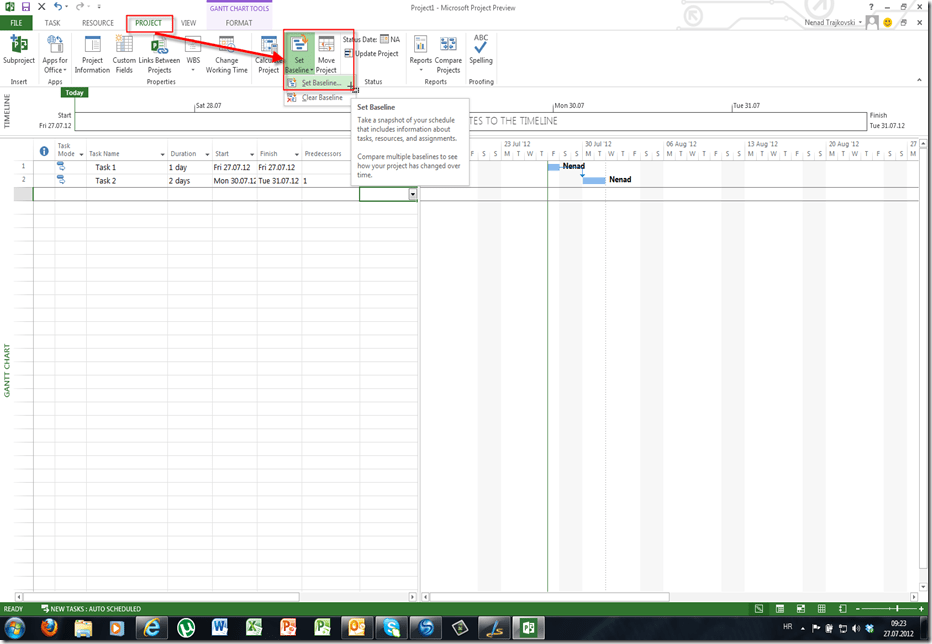This screenshot has height=644, width=932.
Task: Select Clear Baseline menu entry
Action: [321, 98]
